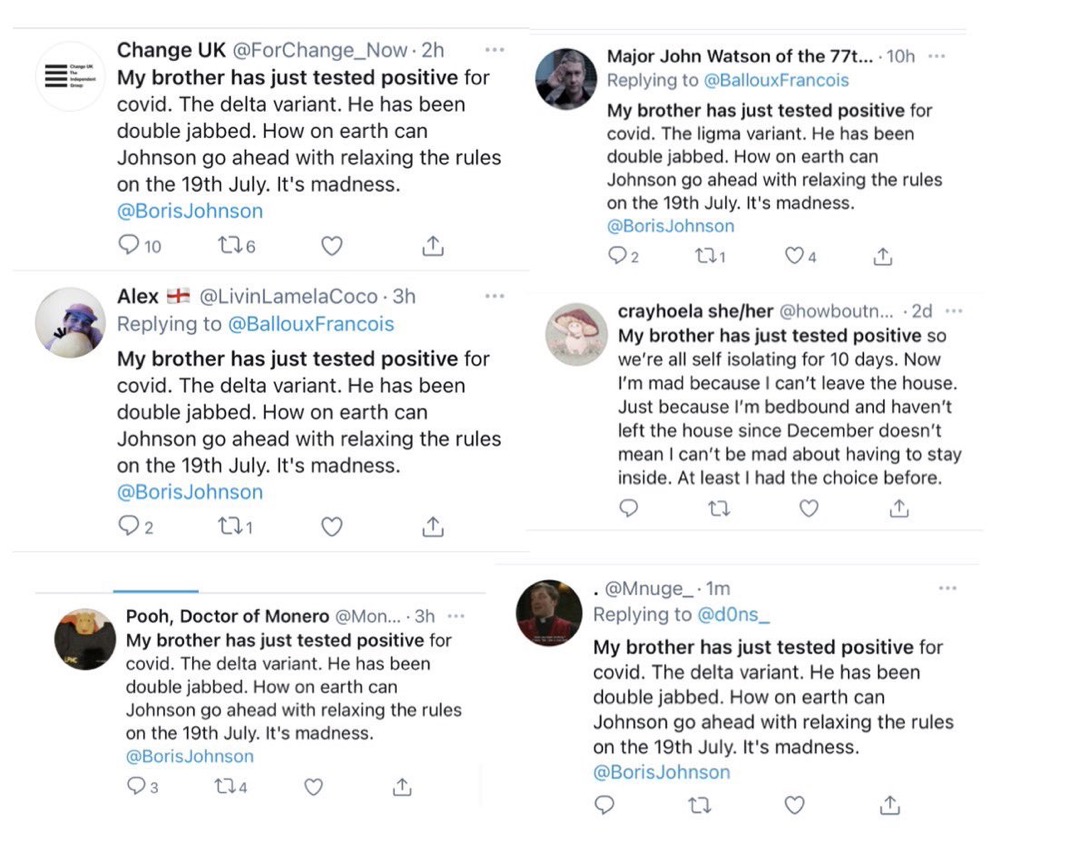Reply to the Alex tweet
Screen dimensions: 1089x856
pos(129,526)
